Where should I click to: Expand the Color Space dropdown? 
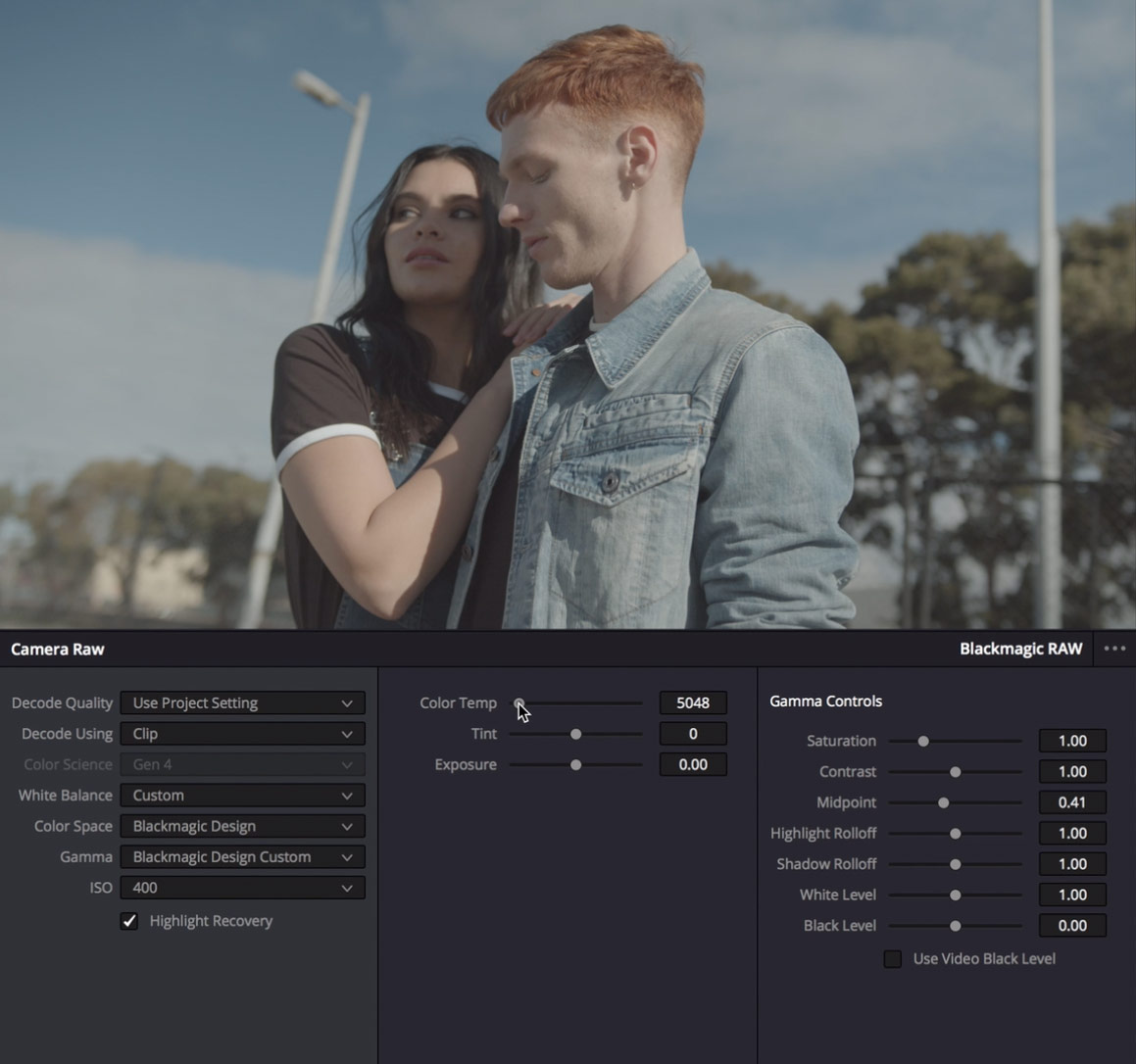242,826
